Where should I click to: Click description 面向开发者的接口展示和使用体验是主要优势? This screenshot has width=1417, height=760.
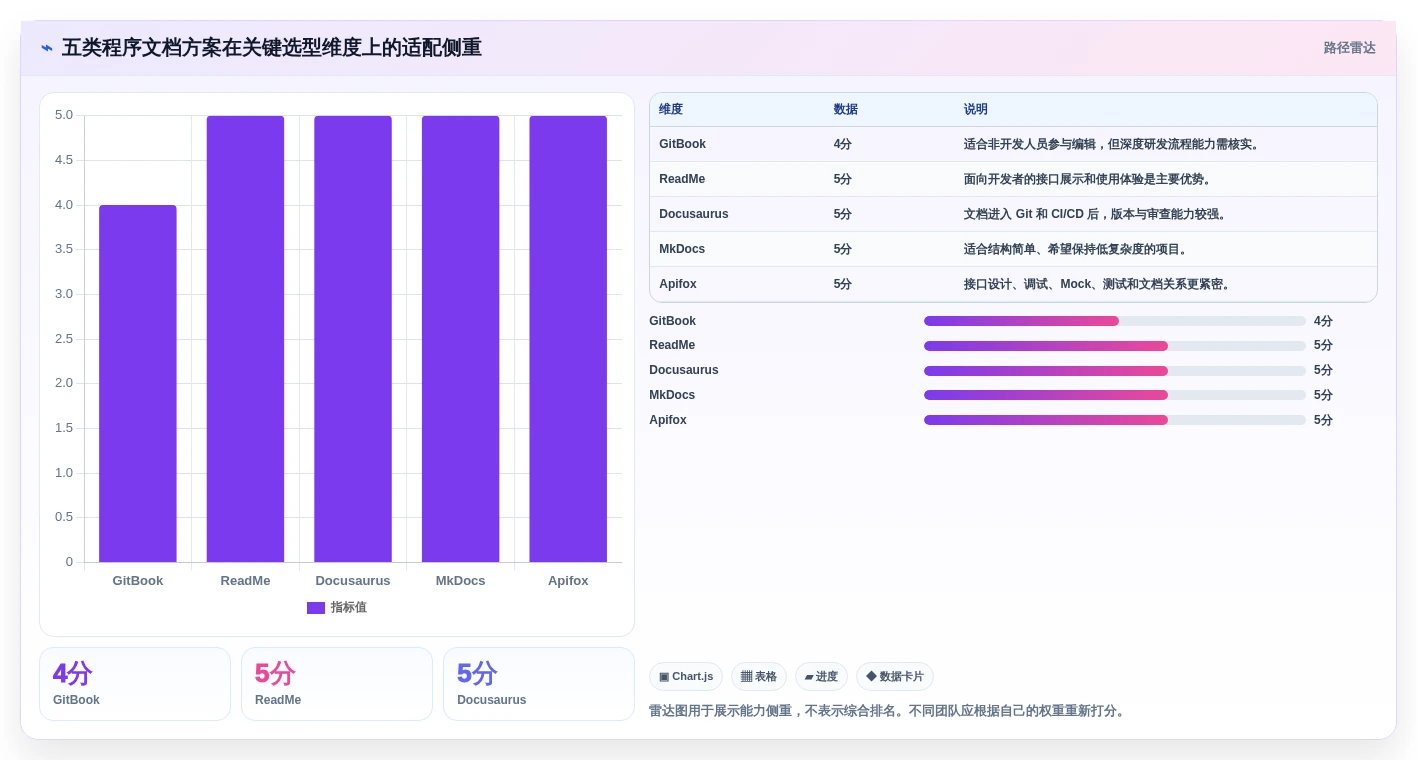(x=1089, y=179)
